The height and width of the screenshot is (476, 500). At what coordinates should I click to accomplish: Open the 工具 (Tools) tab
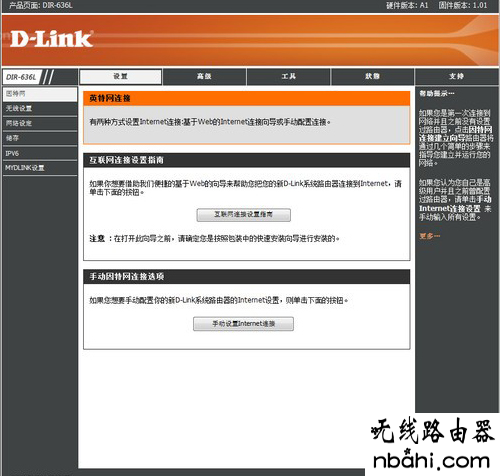click(288, 77)
